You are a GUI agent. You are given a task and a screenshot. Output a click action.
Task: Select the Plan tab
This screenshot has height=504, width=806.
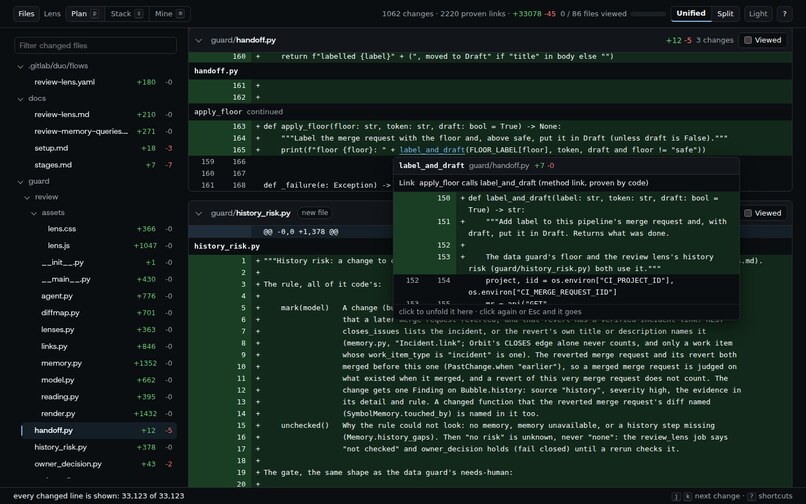85,14
